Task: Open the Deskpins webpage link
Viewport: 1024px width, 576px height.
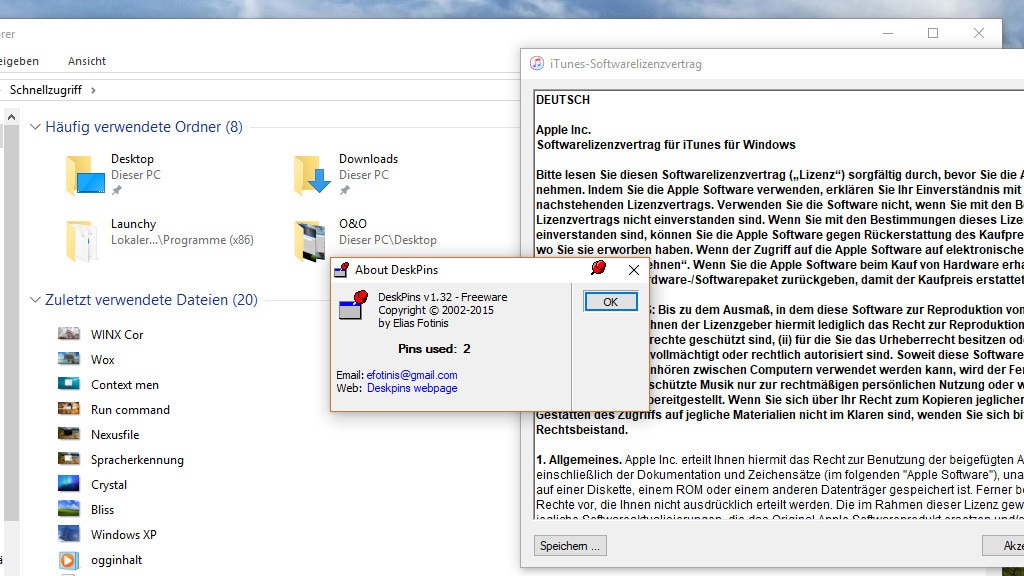Action: click(x=412, y=388)
